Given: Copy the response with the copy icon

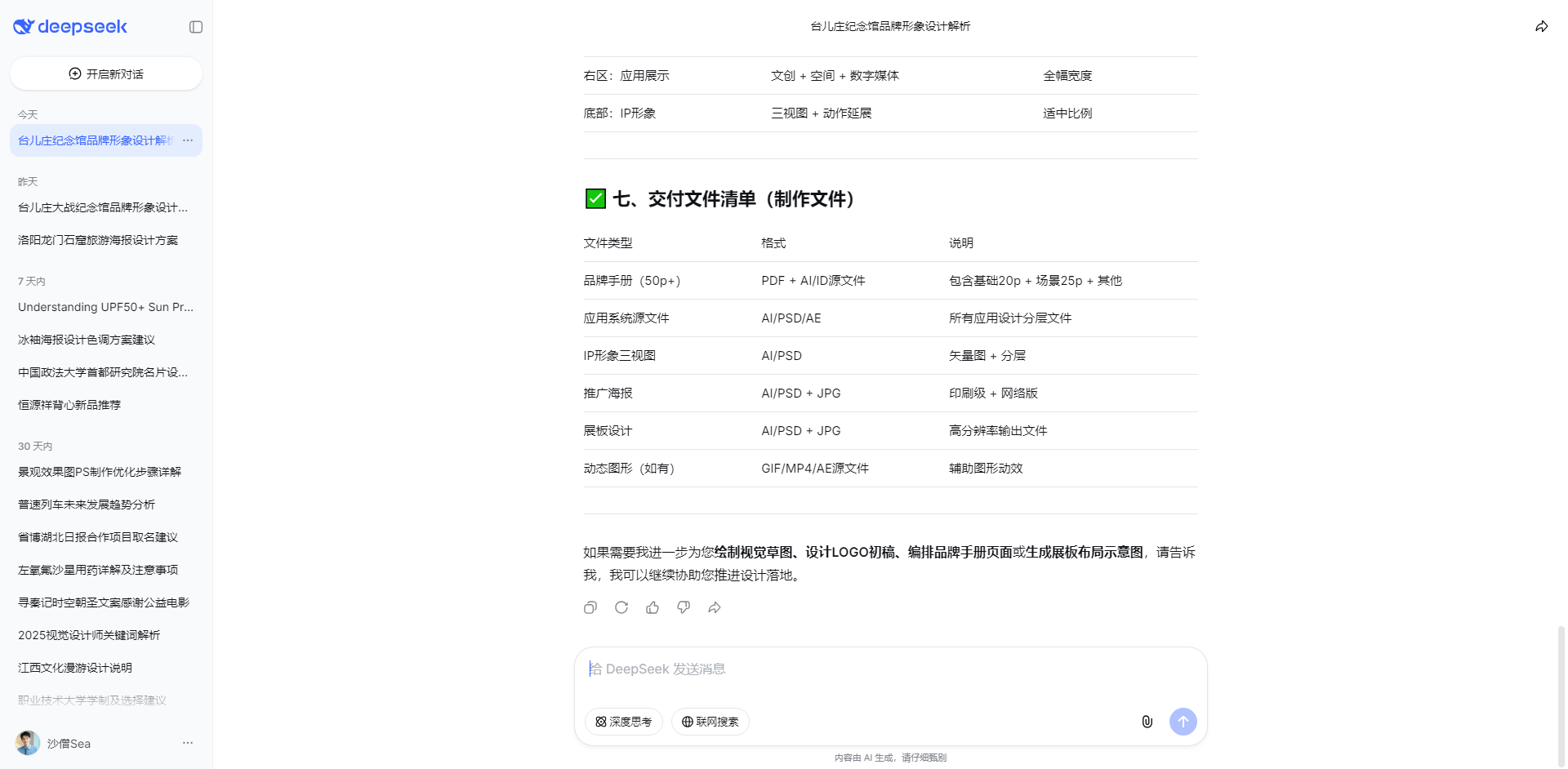Looking at the screenshot, I should pyautogui.click(x=590, y=607).
